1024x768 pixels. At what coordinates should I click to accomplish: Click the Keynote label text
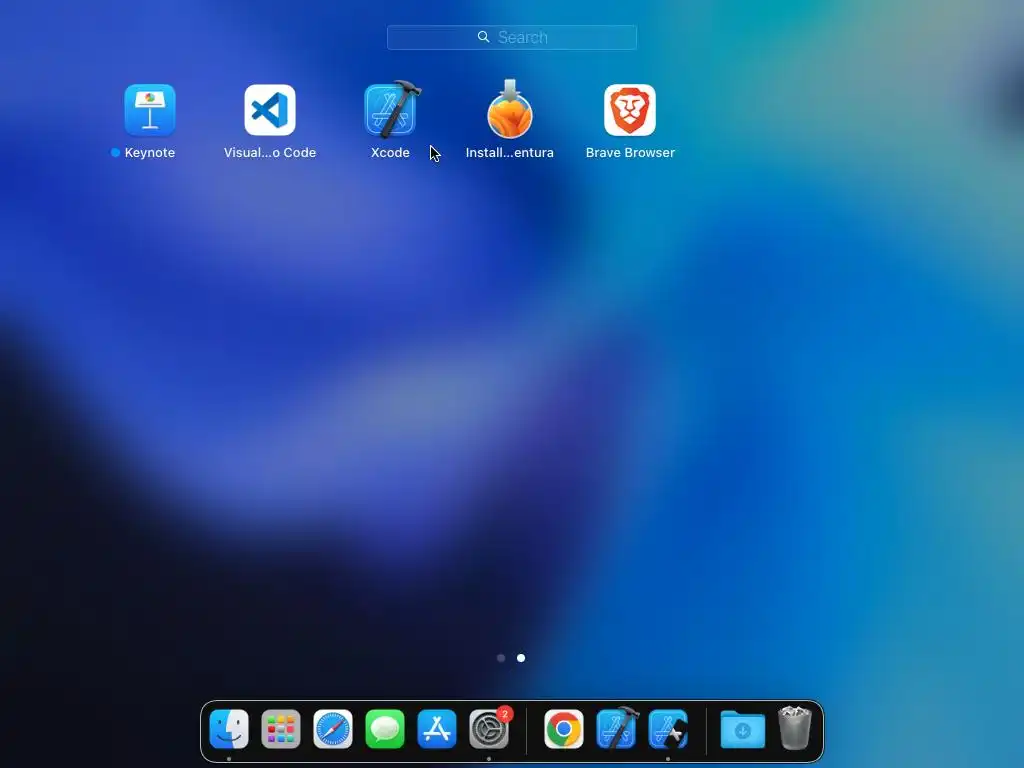tap(150, 153)
